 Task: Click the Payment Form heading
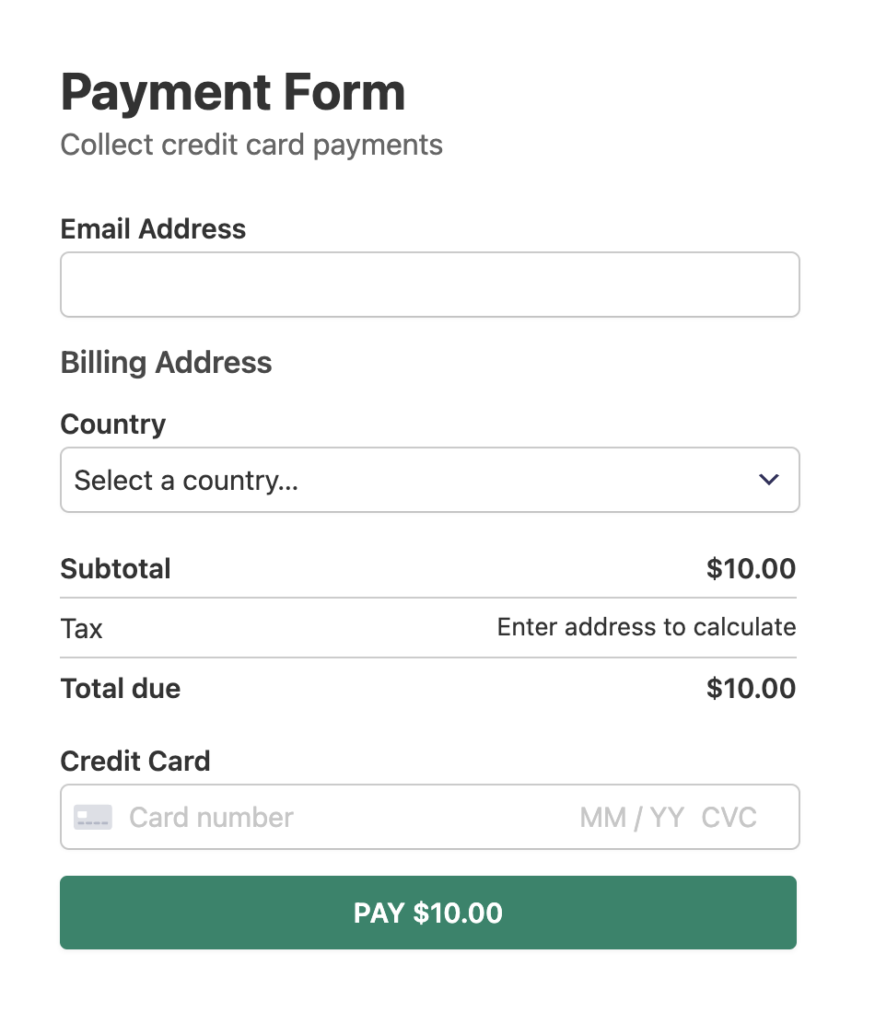(232, 92)
